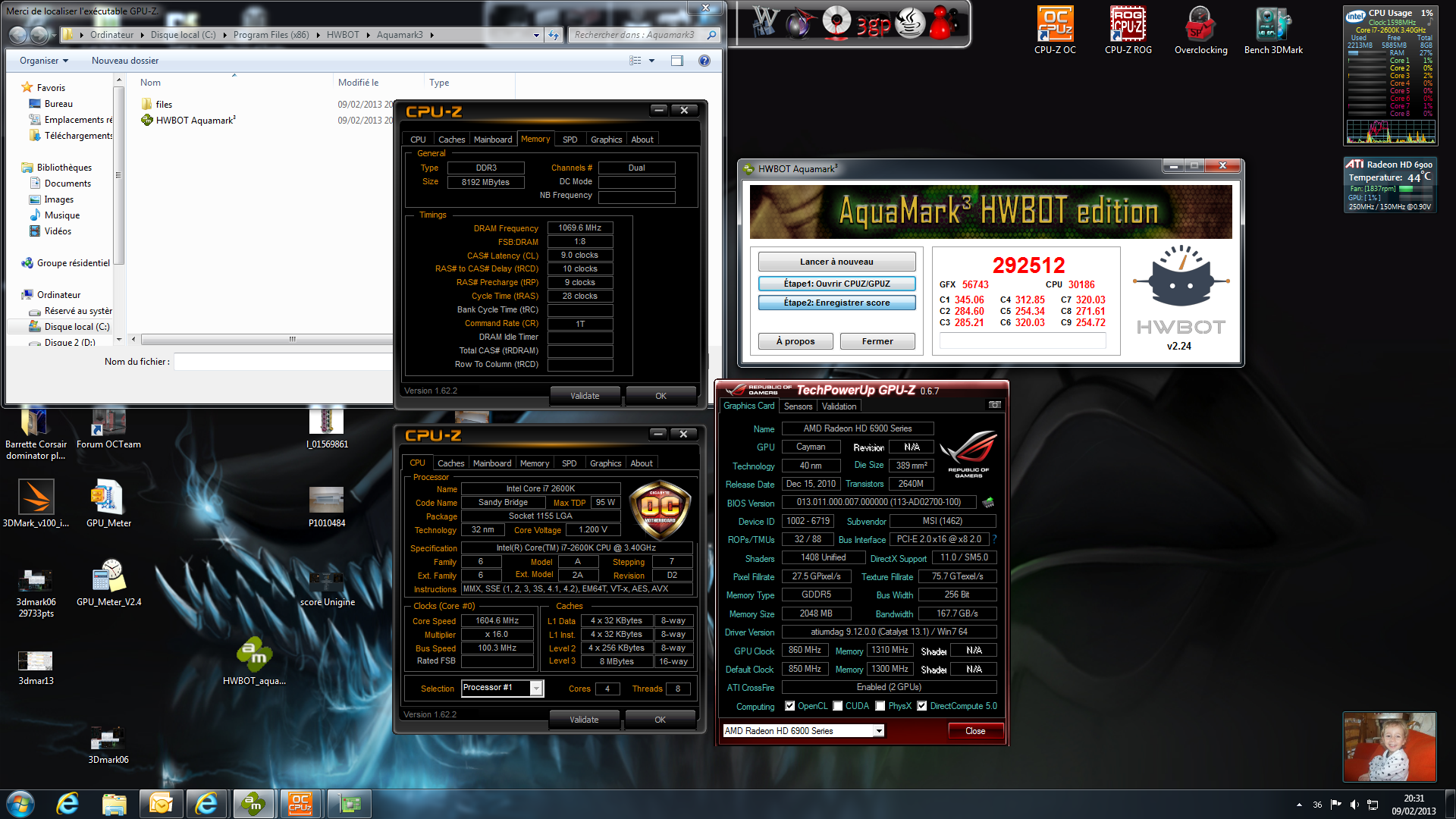Click the Windows Start button
1456x819 pixels.
20,804
